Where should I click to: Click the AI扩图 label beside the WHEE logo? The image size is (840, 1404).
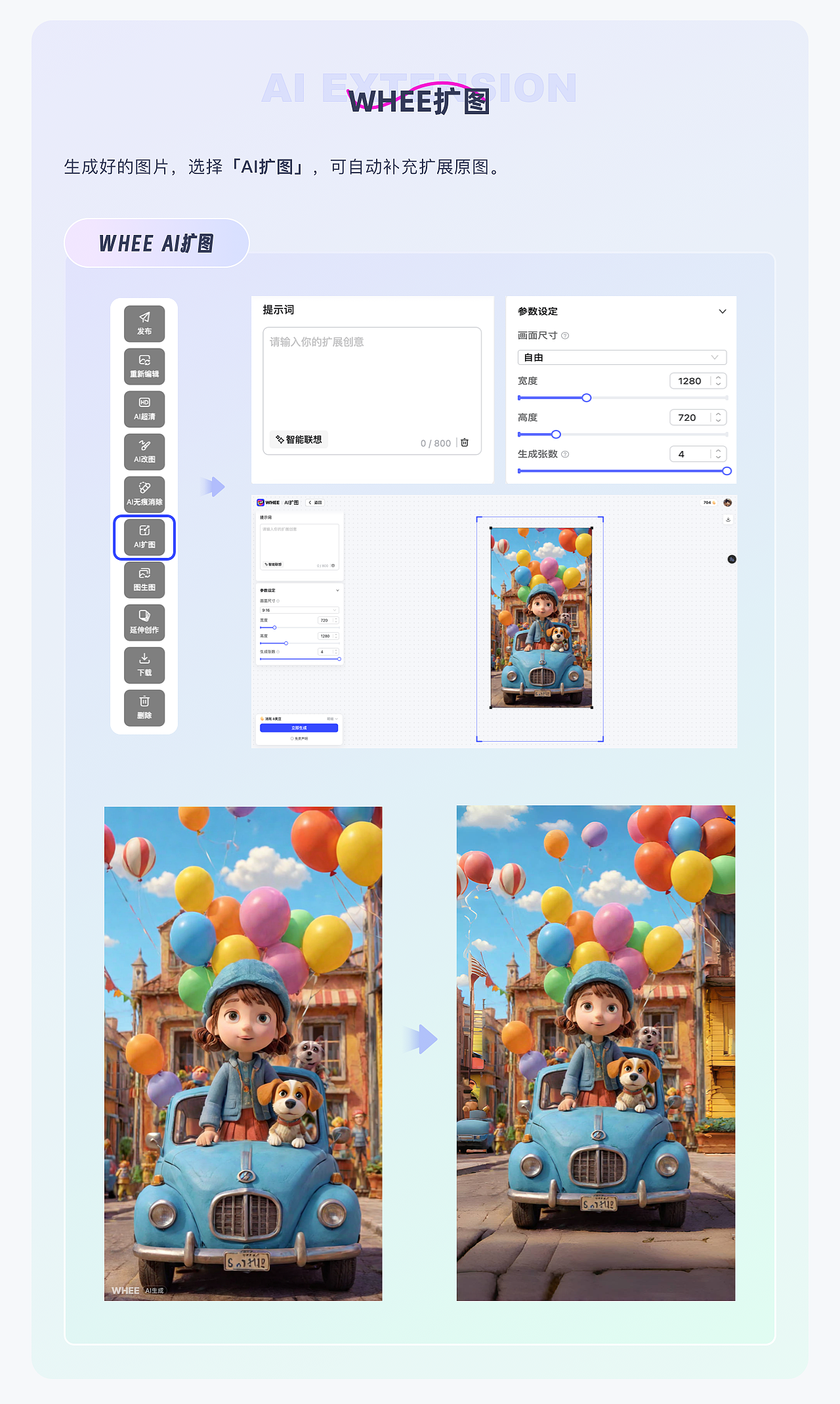click(291, 502)
